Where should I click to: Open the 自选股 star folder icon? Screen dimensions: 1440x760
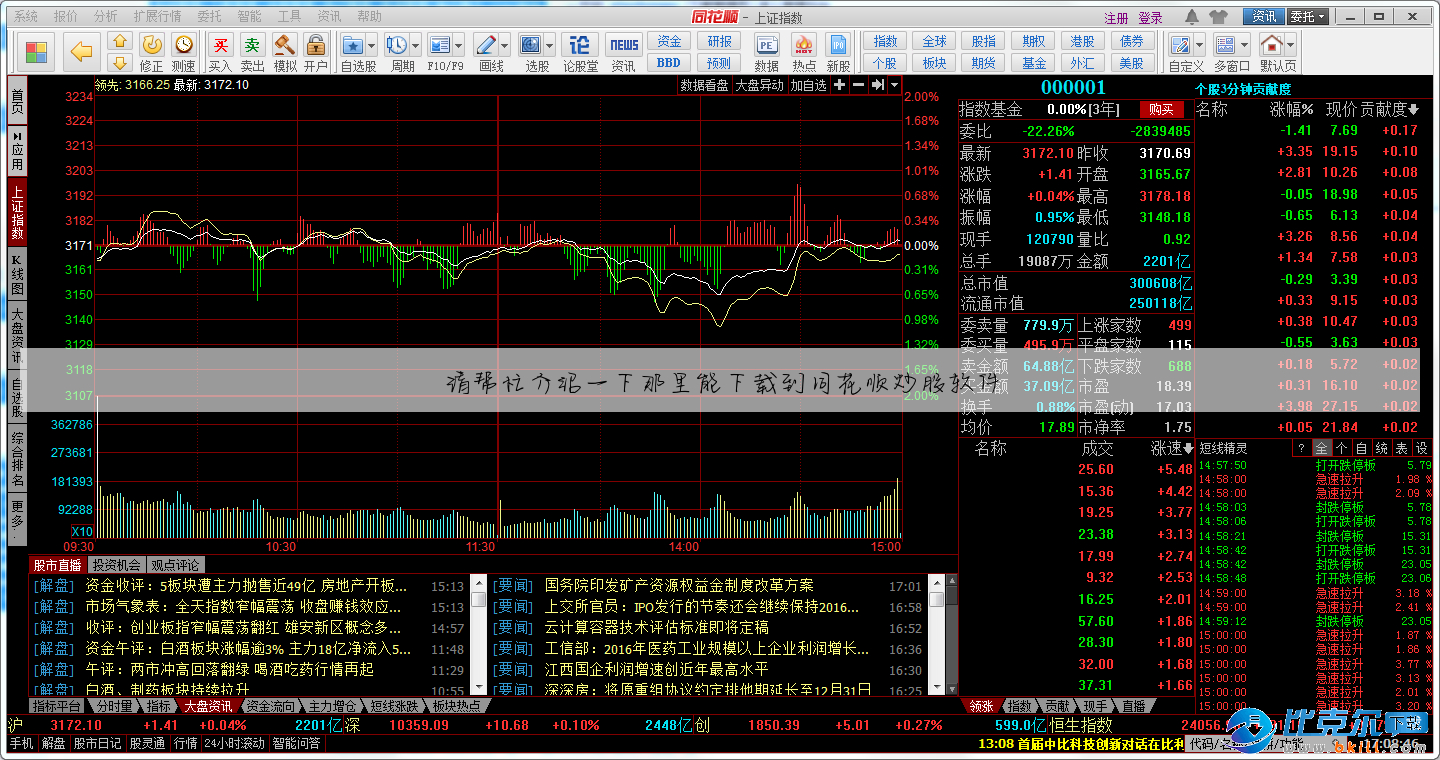coord(353,45)
